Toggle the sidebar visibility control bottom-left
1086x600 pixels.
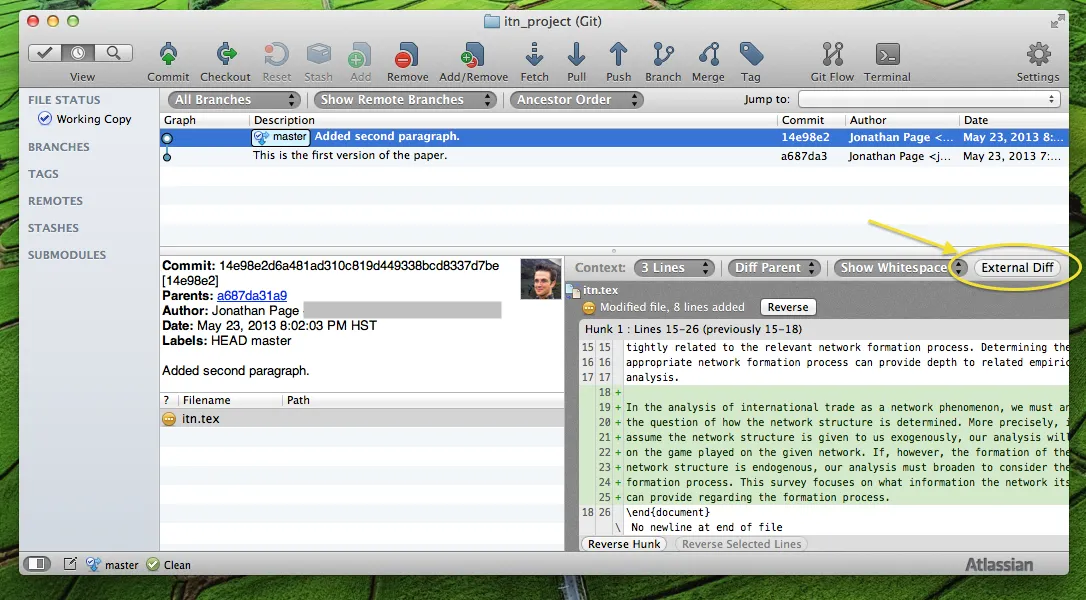pos(36,563)
